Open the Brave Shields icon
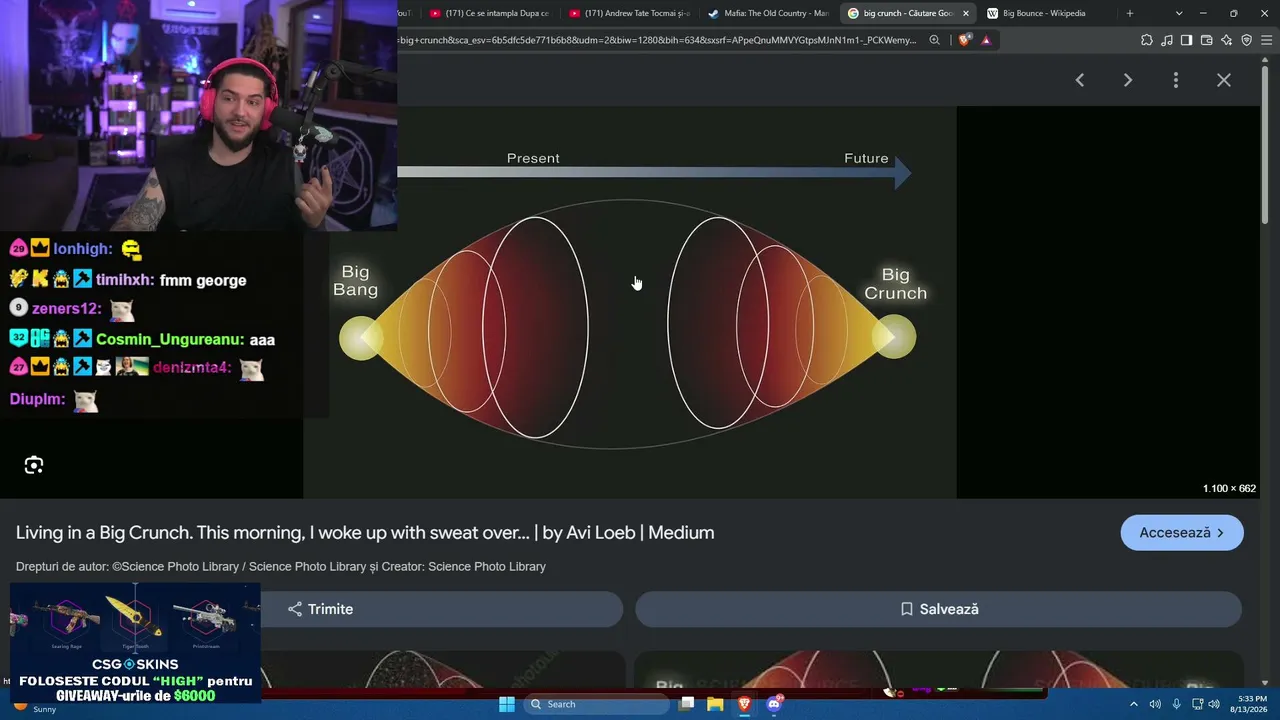Screen dimensions: 1280x720 pyautogui.click(x=964, y=40)
